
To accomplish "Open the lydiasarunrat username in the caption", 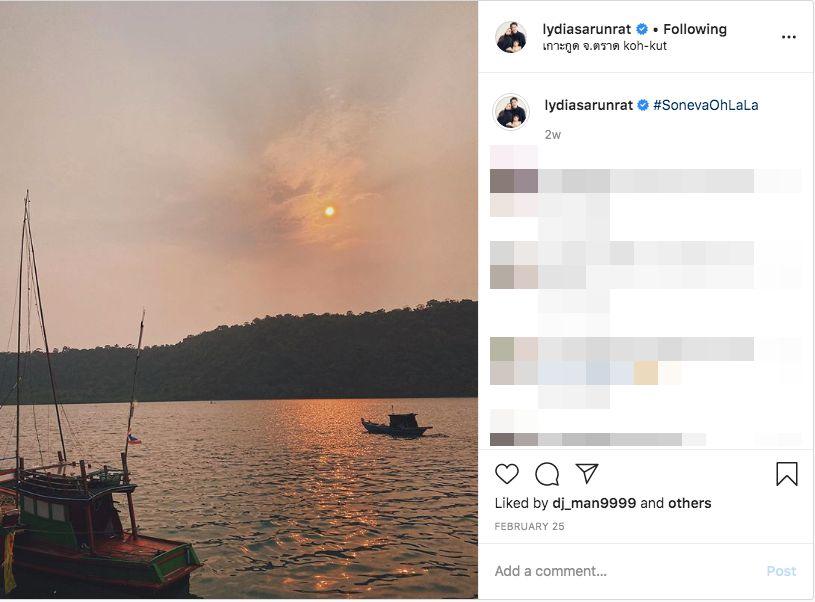I will (x=589, y=105).
